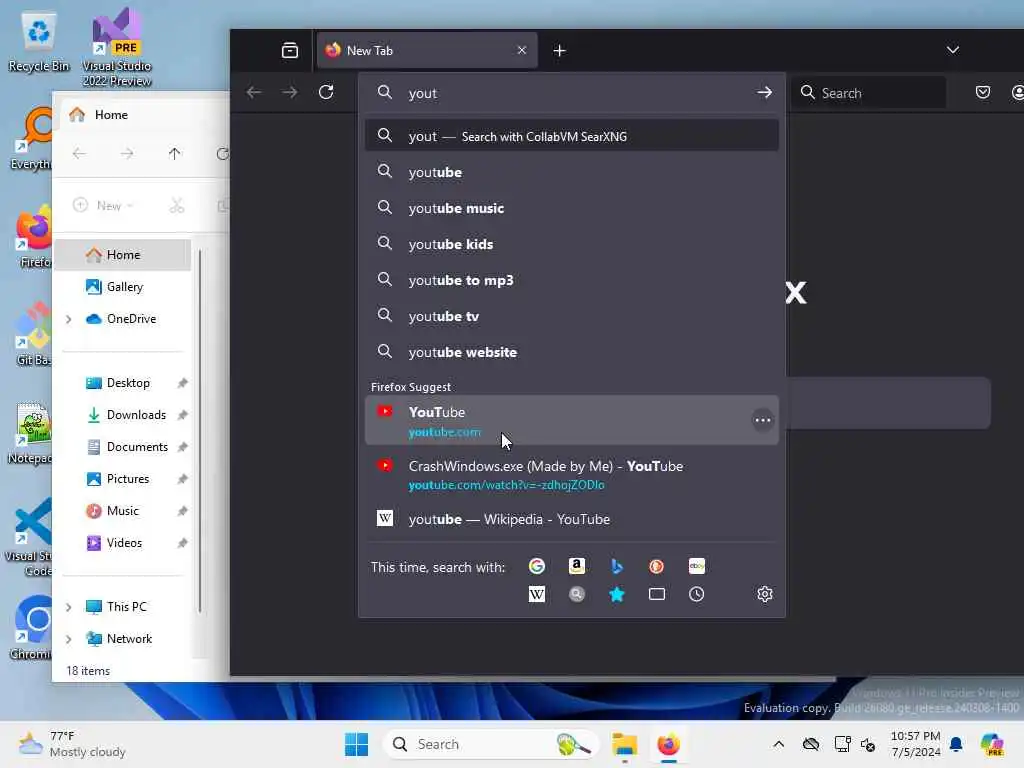
Task: Open Videos quick access folder
Action: (x=124, y=543)
